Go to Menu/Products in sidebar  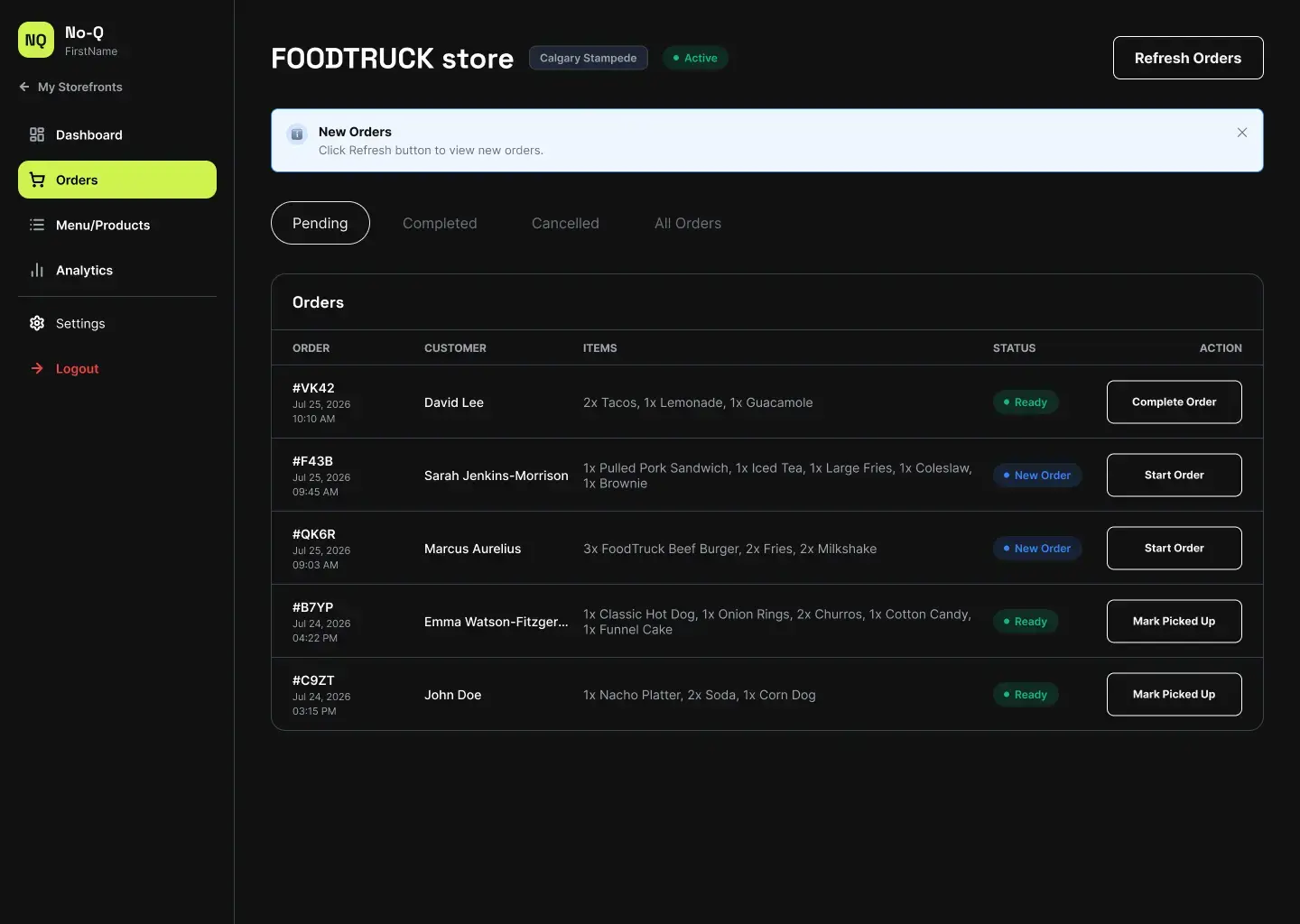(117, 225)
